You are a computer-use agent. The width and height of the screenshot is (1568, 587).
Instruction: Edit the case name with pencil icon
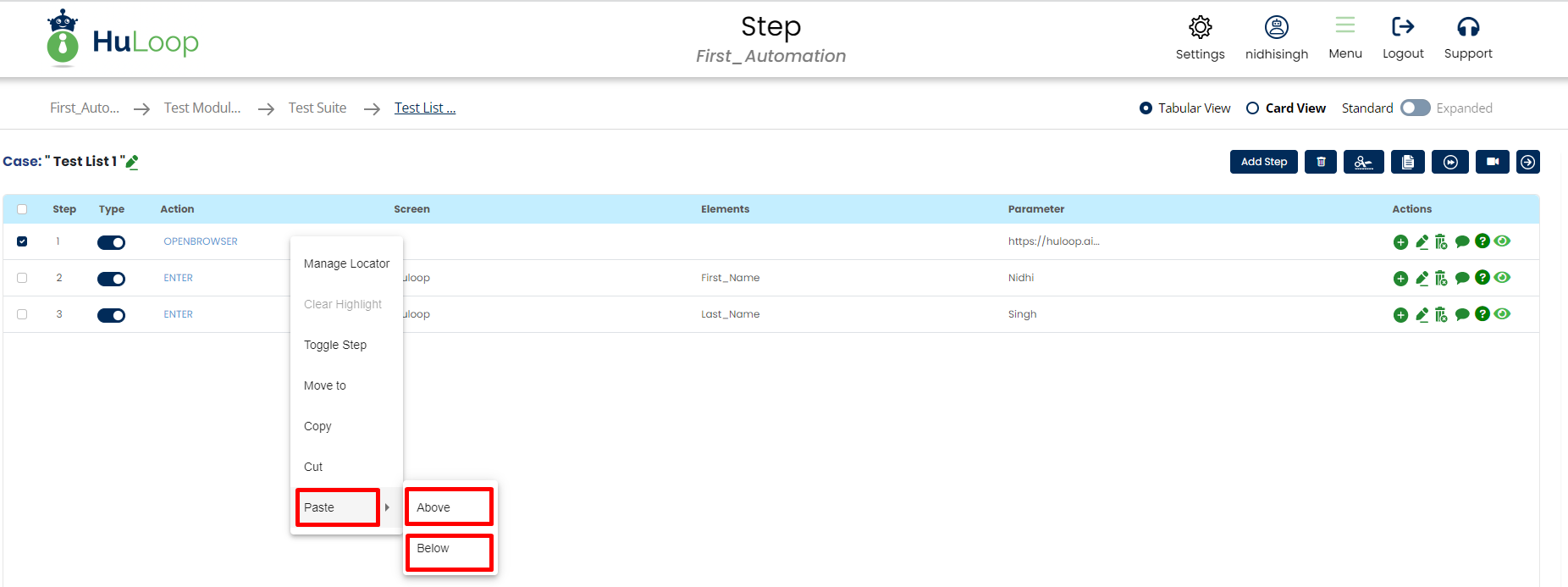132,162
